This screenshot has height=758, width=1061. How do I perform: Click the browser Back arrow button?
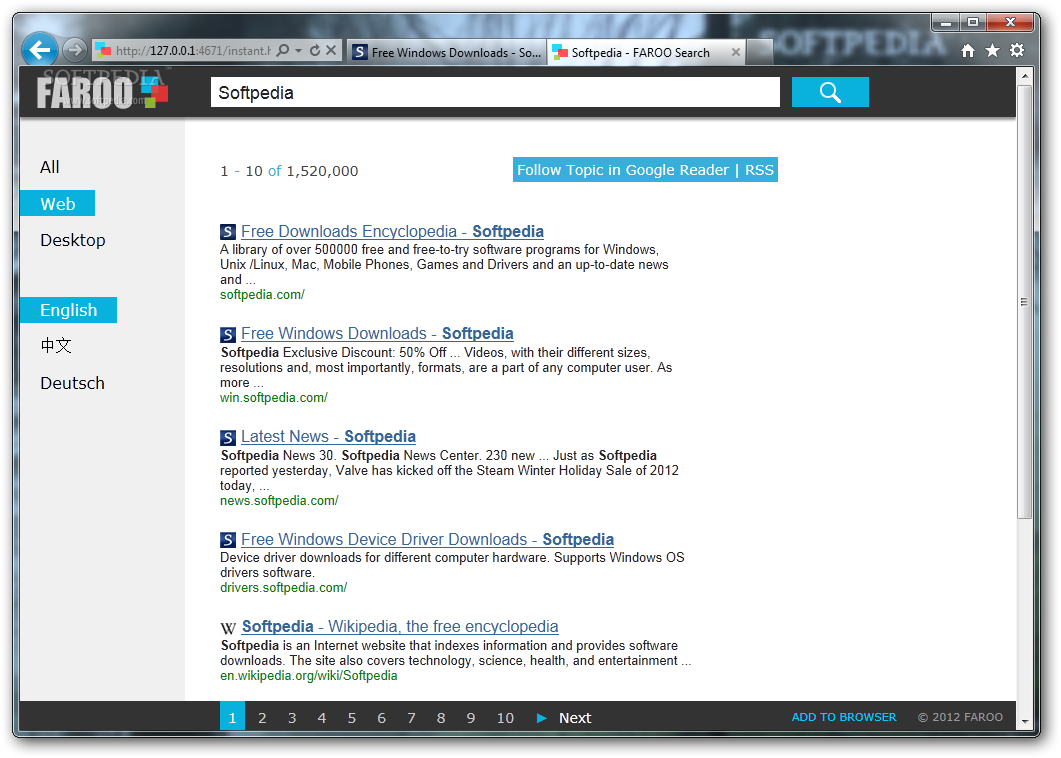(39, 49)
